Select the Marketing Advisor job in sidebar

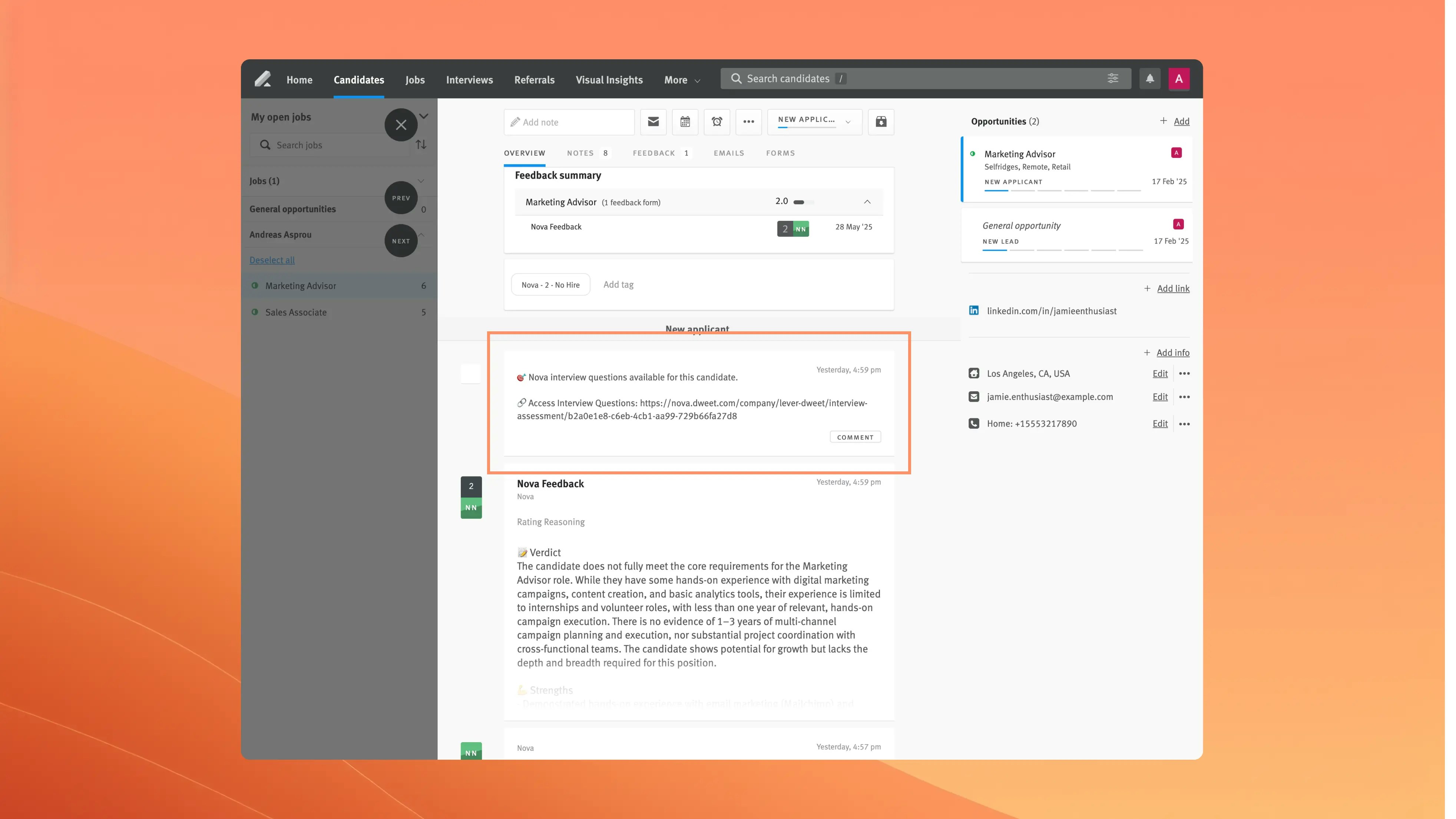(x=301, y=285)
